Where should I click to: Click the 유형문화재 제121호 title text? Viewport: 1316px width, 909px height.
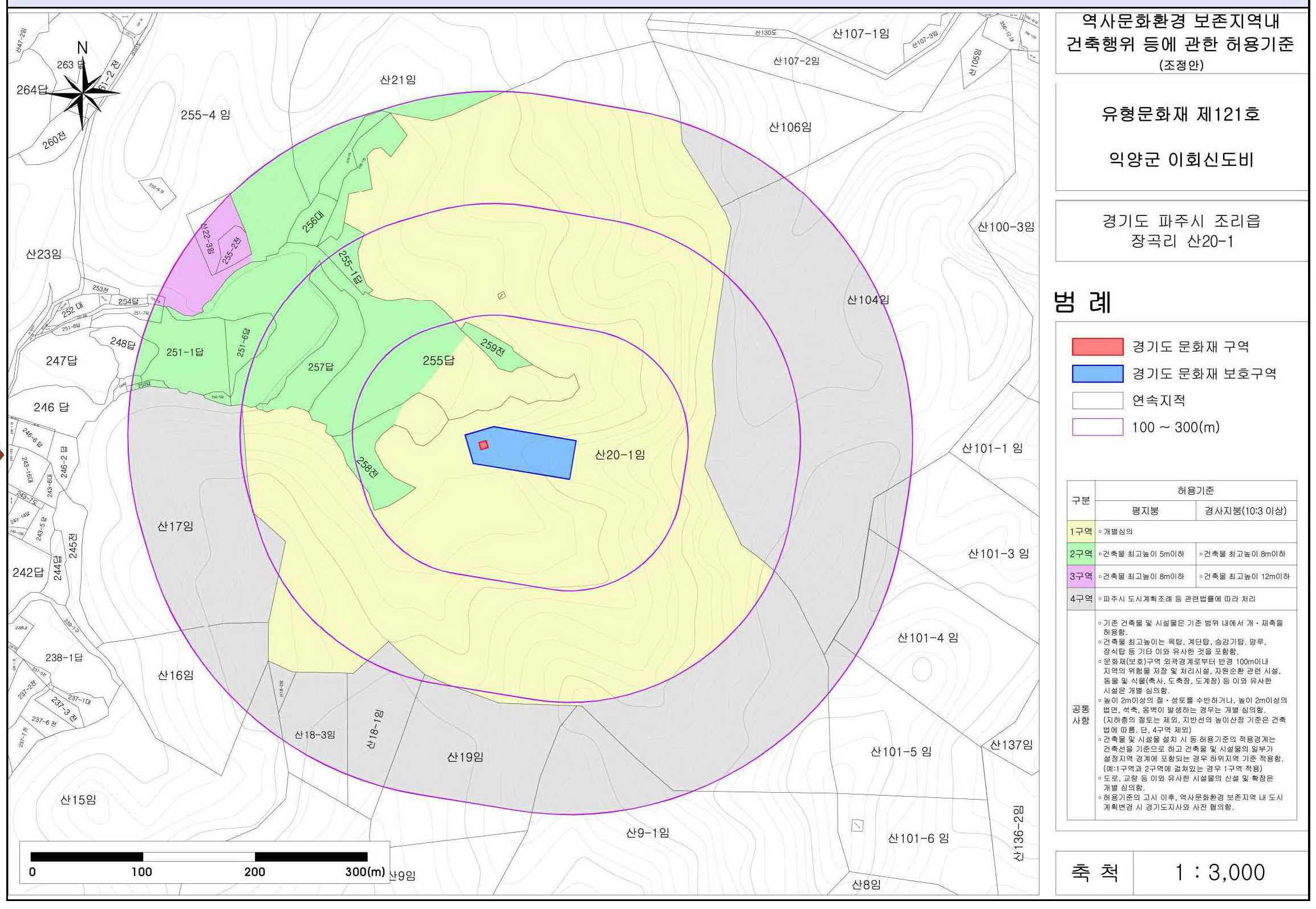coord(1180,115)
